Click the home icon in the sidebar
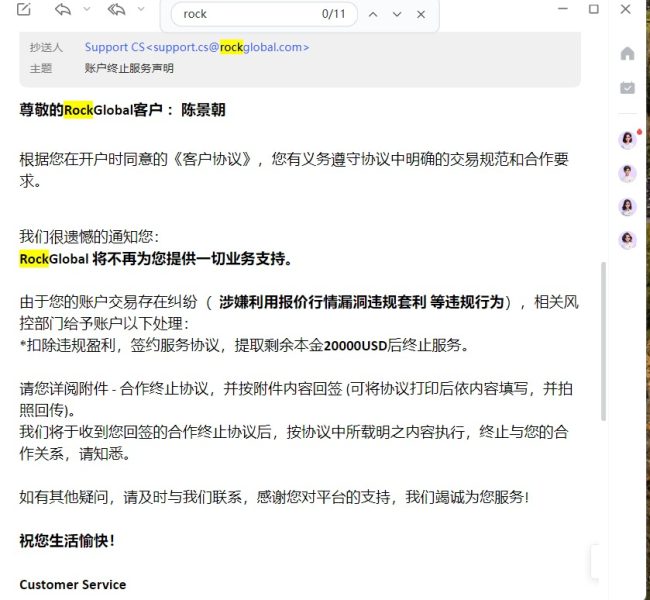The height and width of the screenshot is (600, 650). [627, 53]
